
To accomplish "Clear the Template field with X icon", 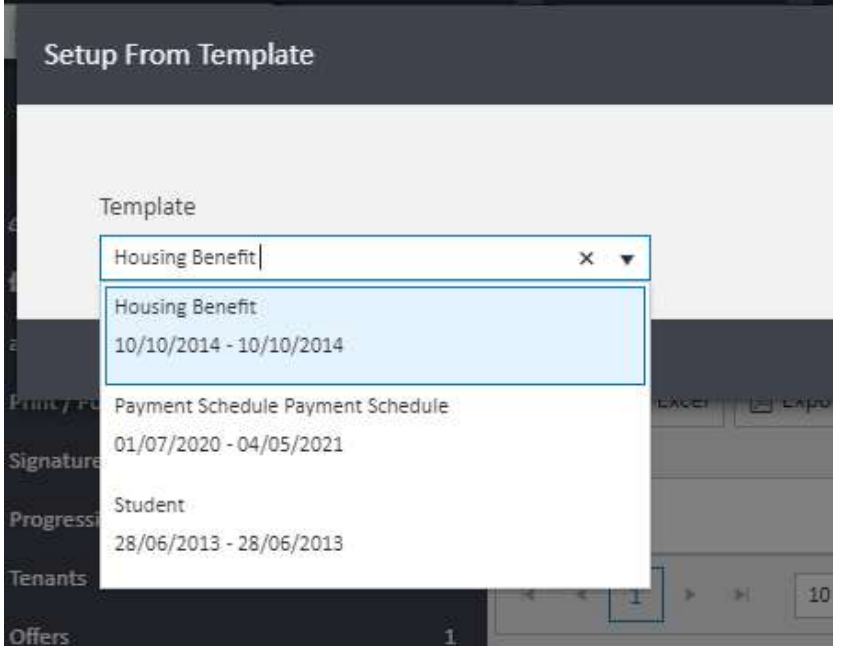I will pyautogui.click(x=588, y=258).
